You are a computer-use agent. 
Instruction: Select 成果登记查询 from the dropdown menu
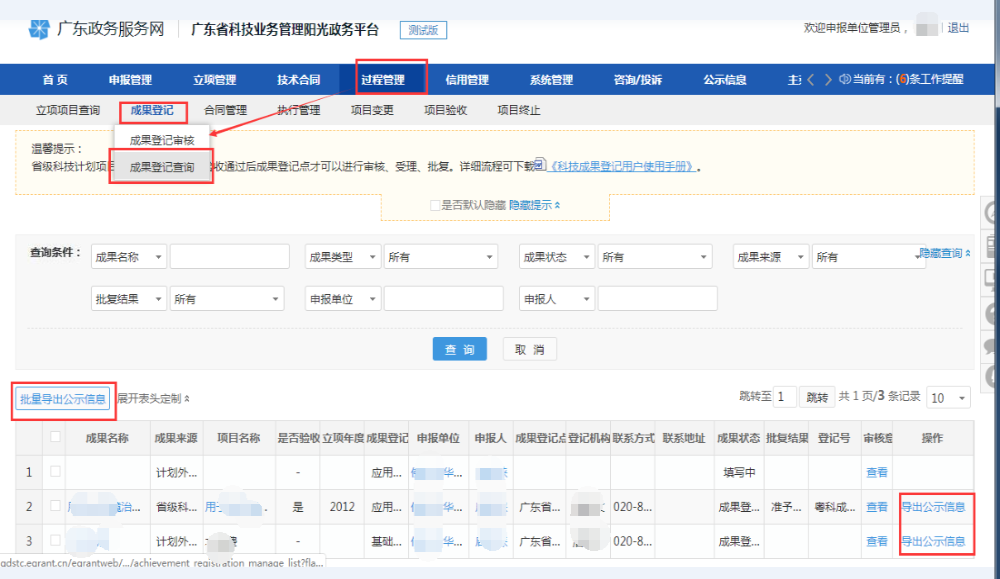pos(162,168)
